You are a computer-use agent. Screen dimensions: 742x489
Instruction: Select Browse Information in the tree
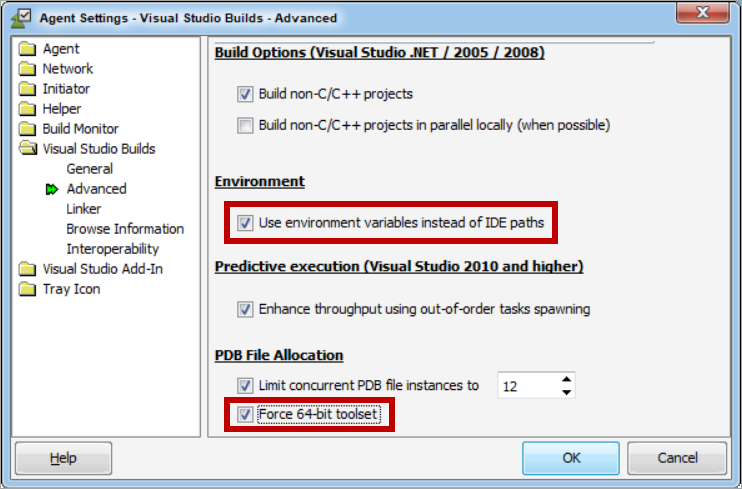tap(125, 229)
